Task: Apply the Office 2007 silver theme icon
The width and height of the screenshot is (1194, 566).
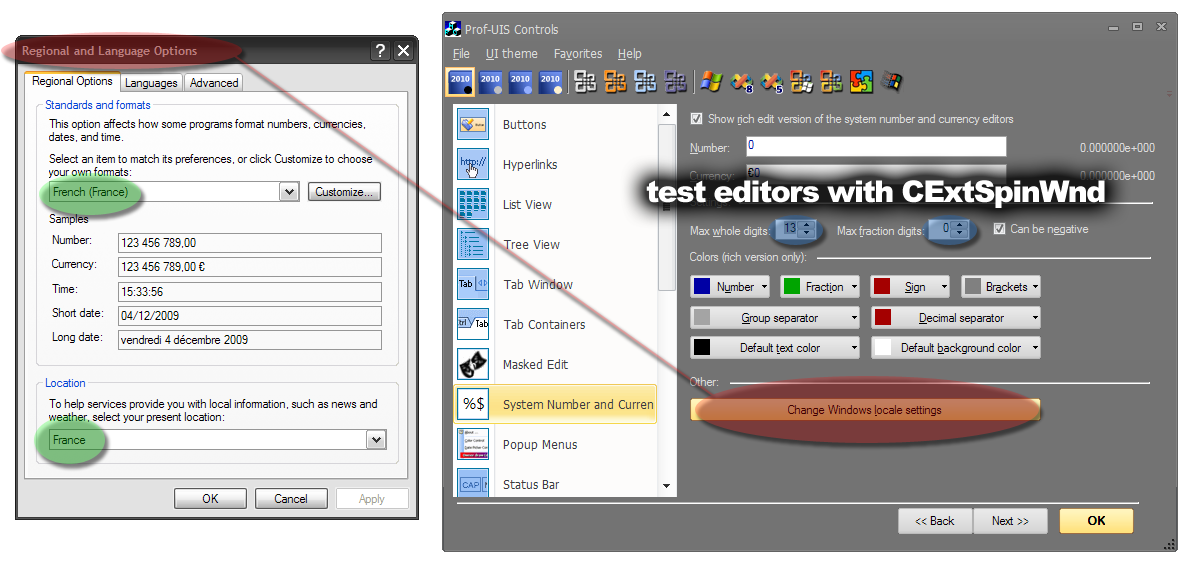Action: pos(585,82)
